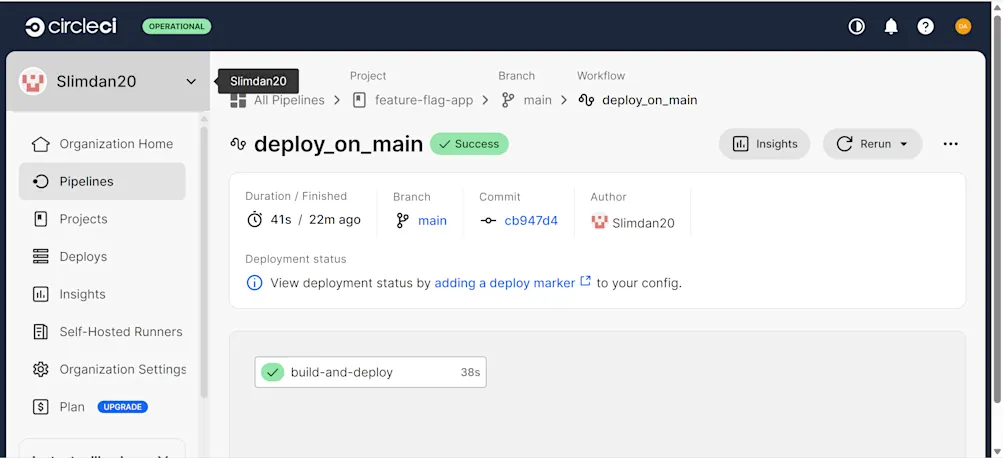Click the page's main vertical scrollbar

point(997,208)
